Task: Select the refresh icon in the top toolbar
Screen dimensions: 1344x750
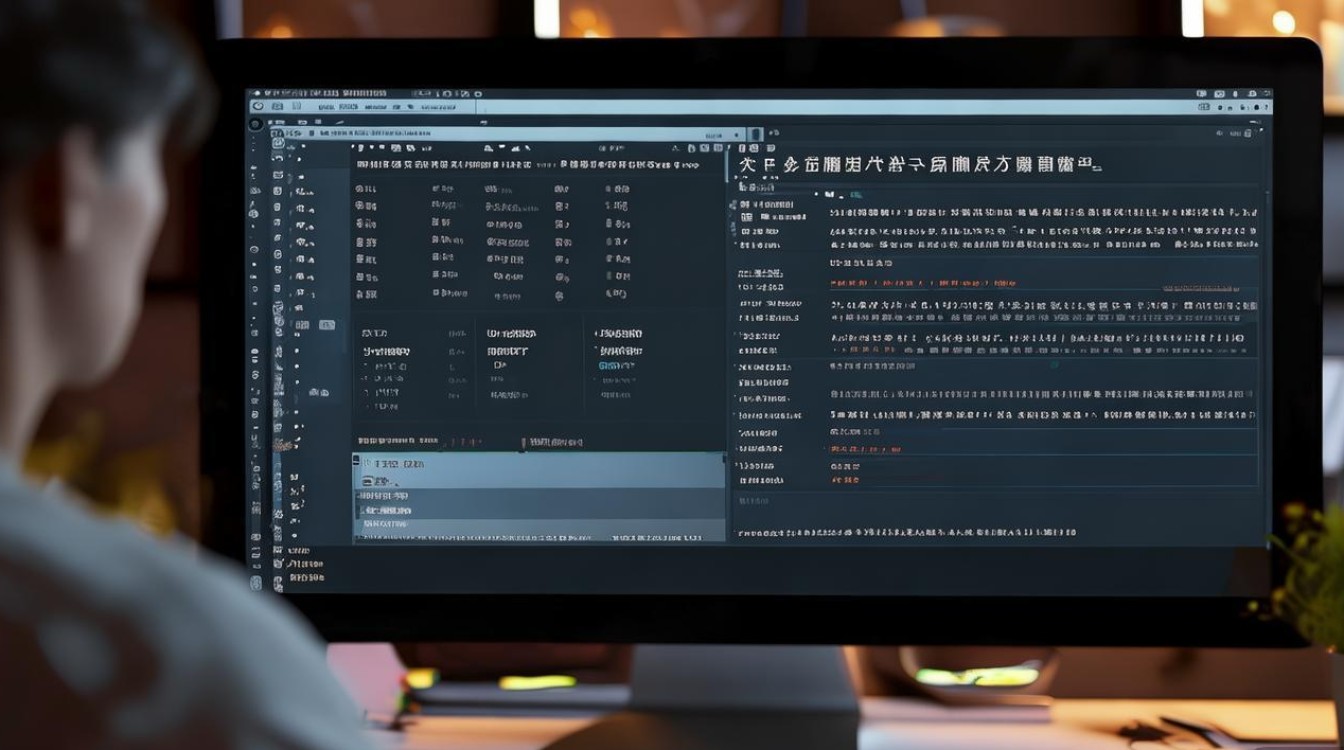Action: pos(258,104)
